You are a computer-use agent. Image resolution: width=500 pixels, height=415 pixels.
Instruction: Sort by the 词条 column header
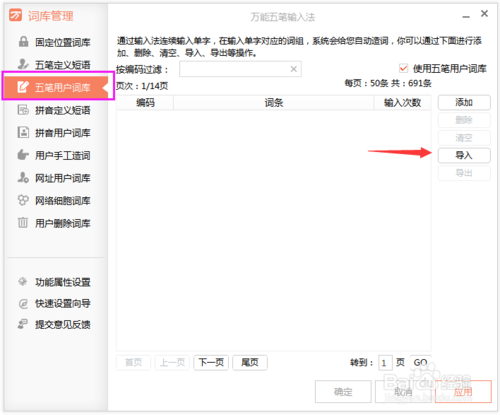pyautogui.click(x=274, y=103)
